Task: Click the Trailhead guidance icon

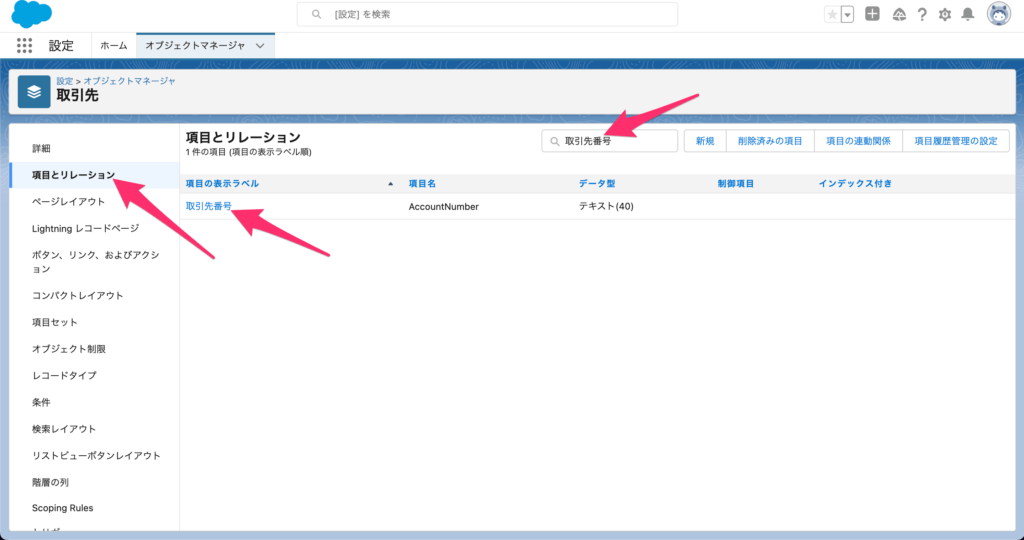Action: (x=899, y=14)
